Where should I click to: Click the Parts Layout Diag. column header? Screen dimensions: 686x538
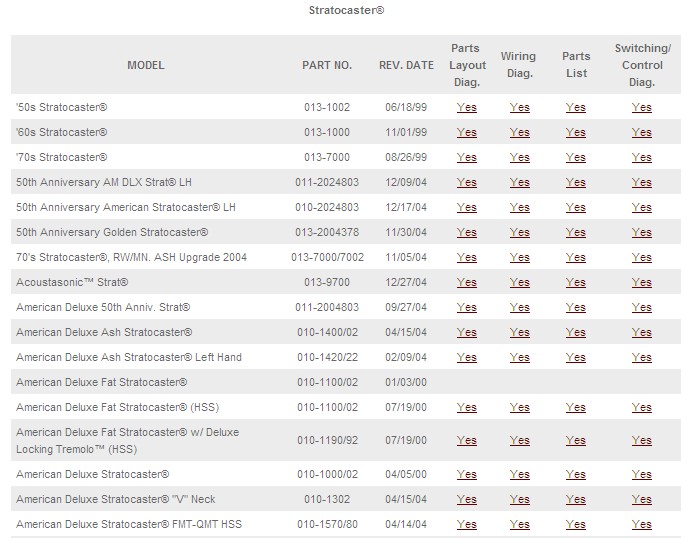click(467, 65)
